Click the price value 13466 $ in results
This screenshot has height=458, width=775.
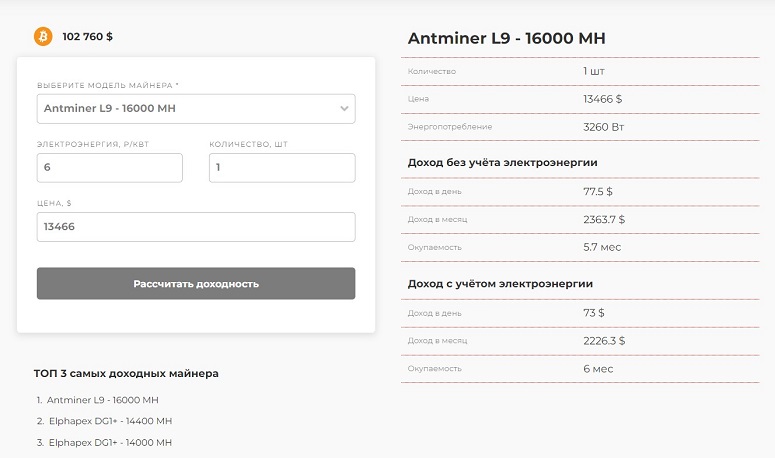tap(603, 99)
